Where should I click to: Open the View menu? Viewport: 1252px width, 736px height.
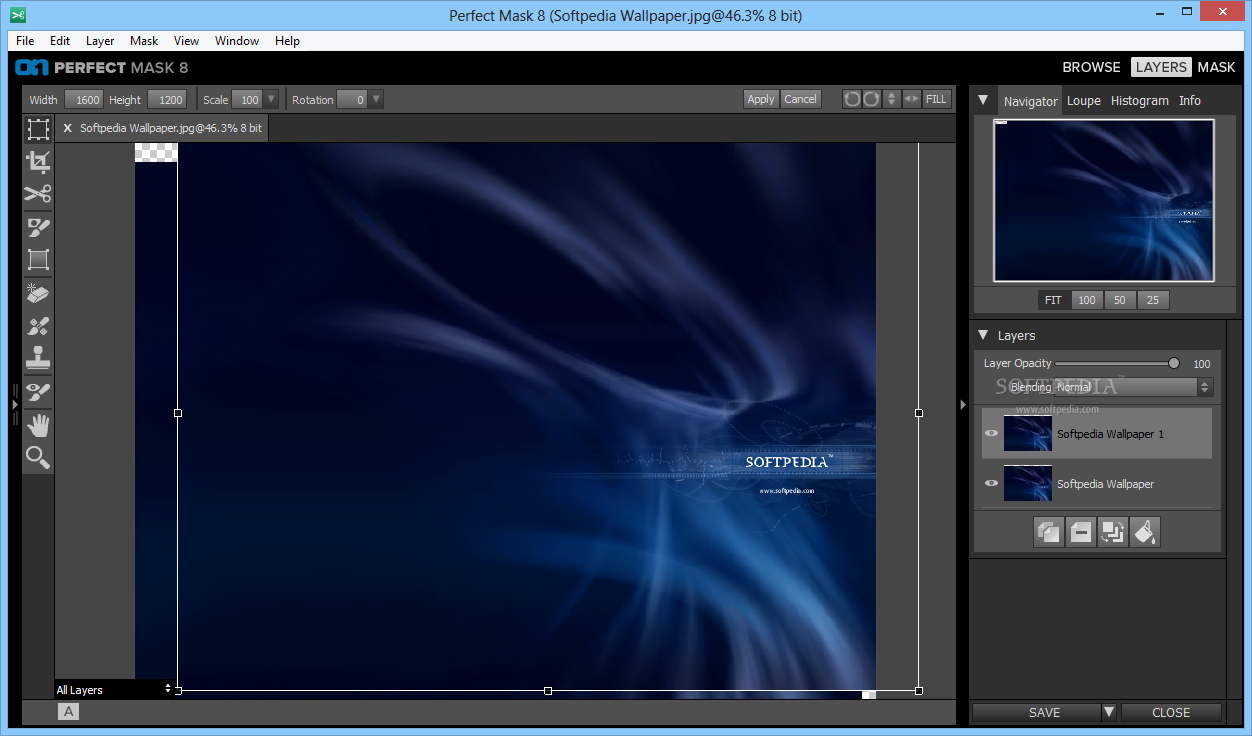[x=186, y=41]
